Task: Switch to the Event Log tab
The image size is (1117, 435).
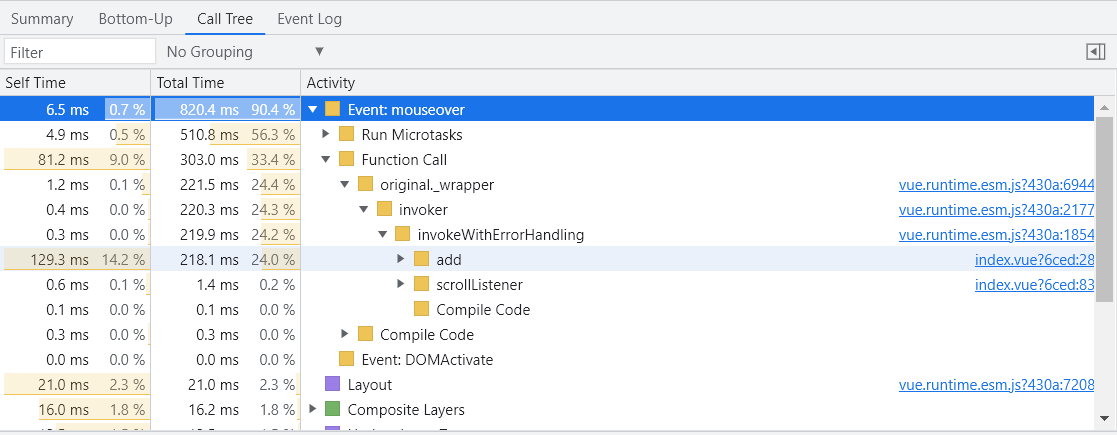Action: 309,19
